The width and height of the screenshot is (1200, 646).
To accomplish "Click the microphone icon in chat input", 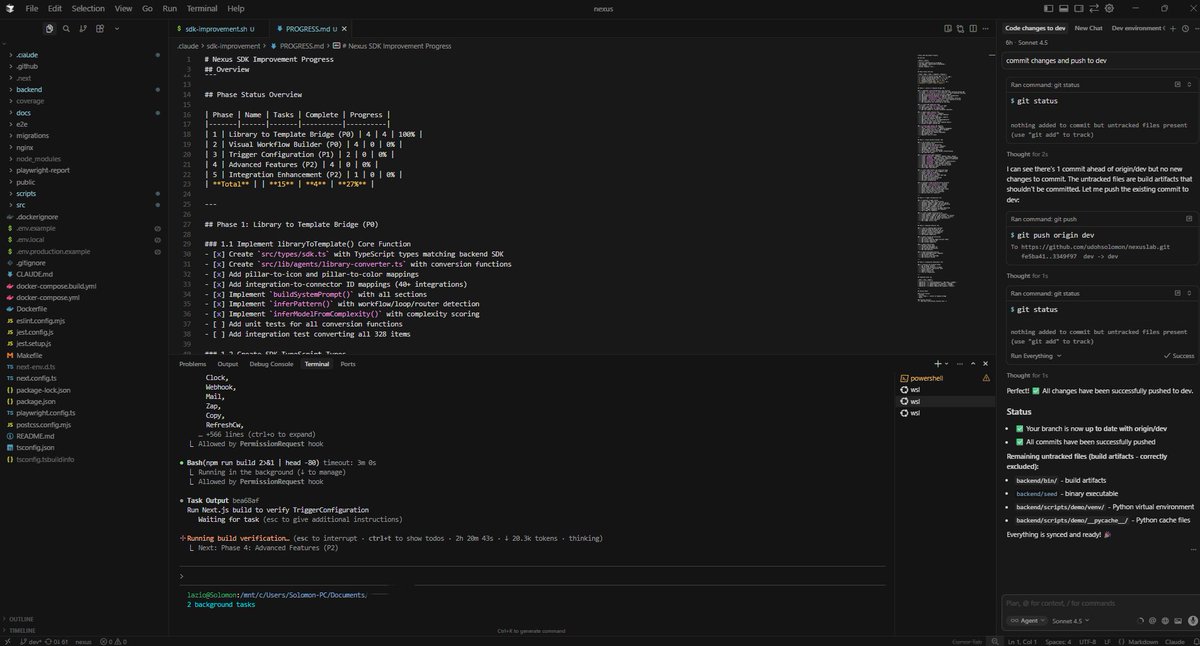I will 1193,621.
